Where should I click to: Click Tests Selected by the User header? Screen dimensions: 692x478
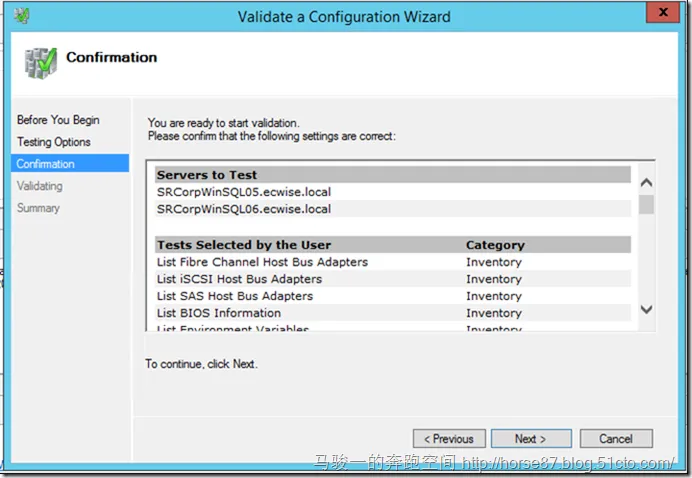(x=244, y=245)
